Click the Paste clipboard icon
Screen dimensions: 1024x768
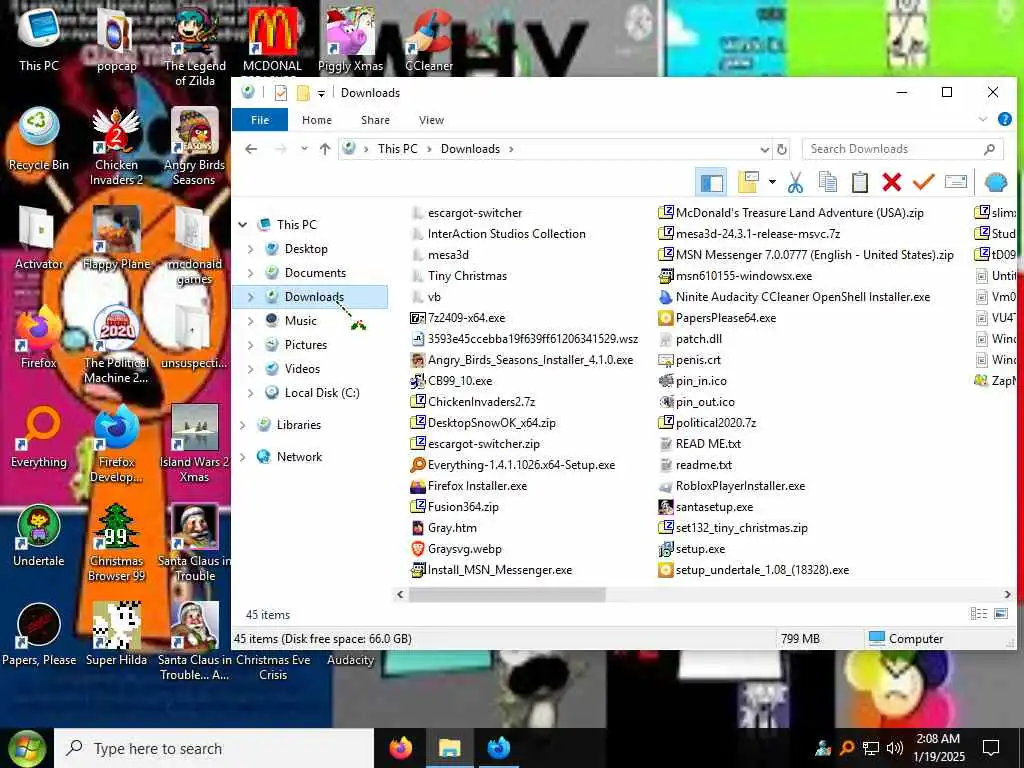[859, 182]
